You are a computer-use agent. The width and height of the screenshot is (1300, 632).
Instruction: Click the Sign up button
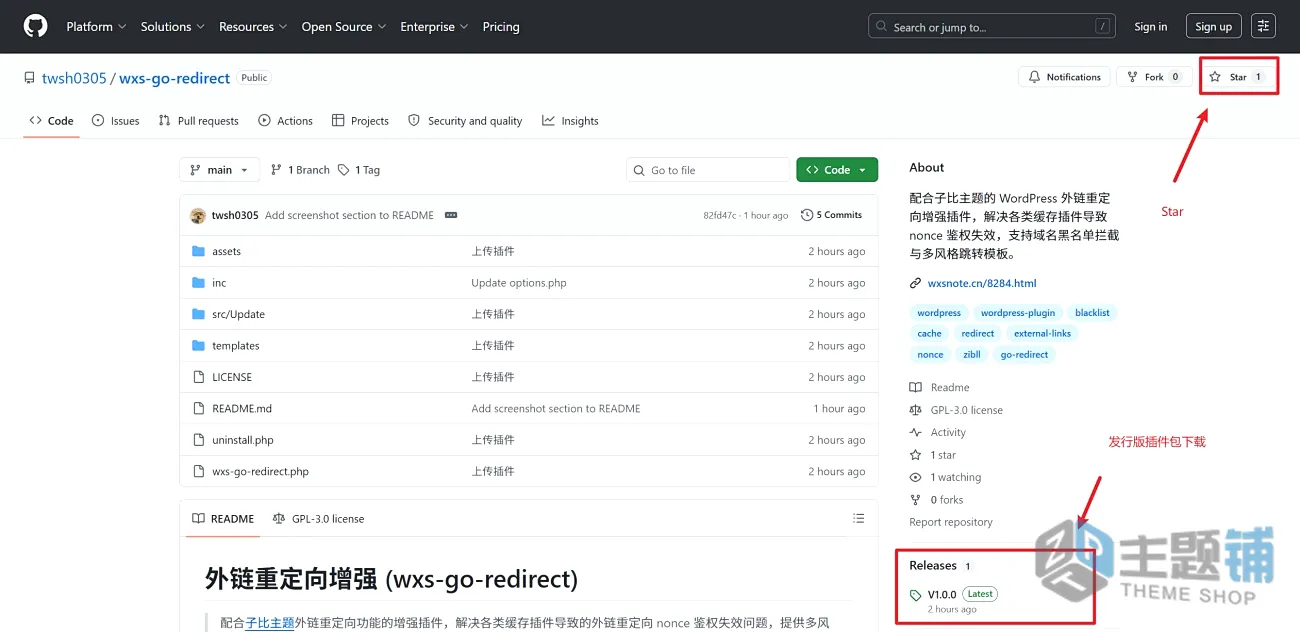(x=1213, y=27)
